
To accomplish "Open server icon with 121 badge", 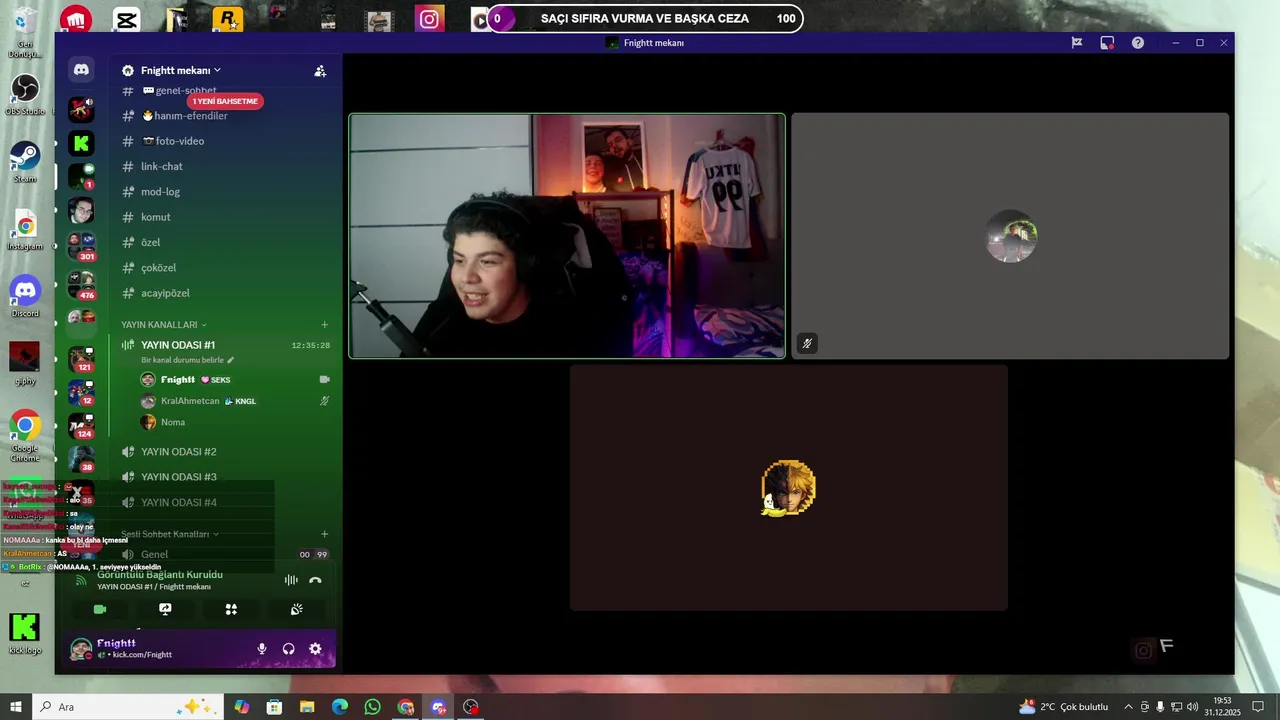I will click(x=81, y=359).
